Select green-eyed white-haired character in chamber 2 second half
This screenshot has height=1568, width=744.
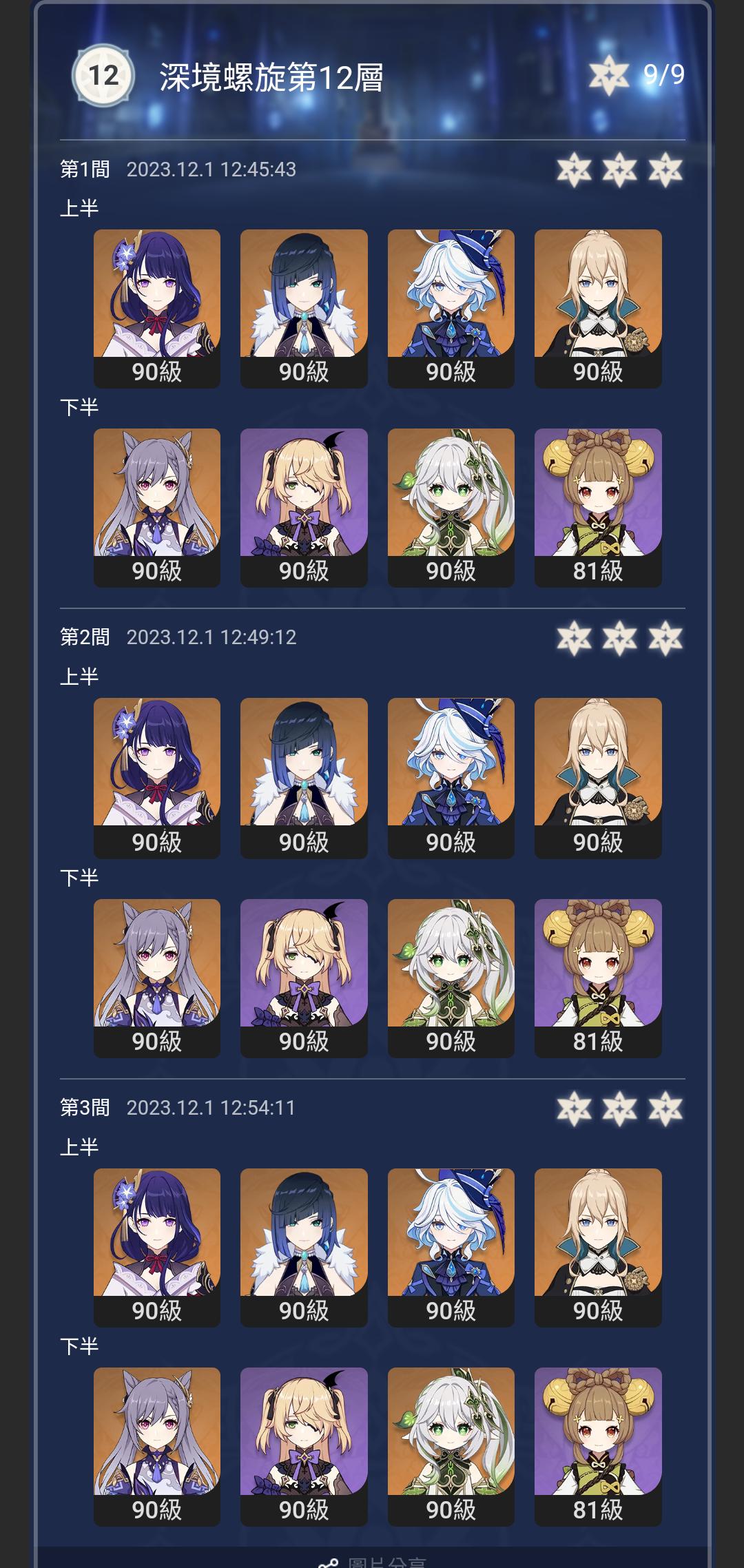451,978
